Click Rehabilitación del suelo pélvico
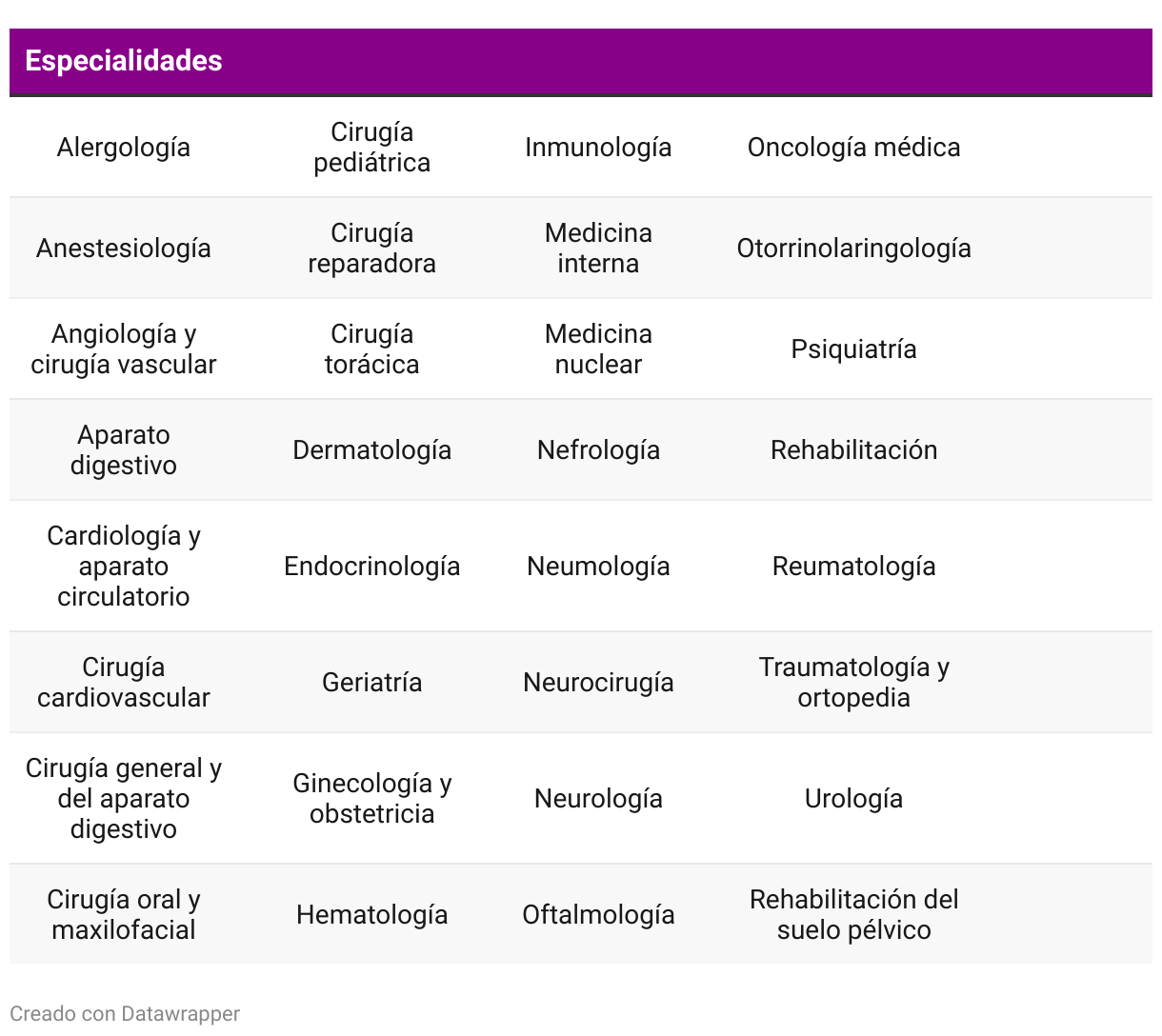 pyautogui.click(x=853, y=915)
